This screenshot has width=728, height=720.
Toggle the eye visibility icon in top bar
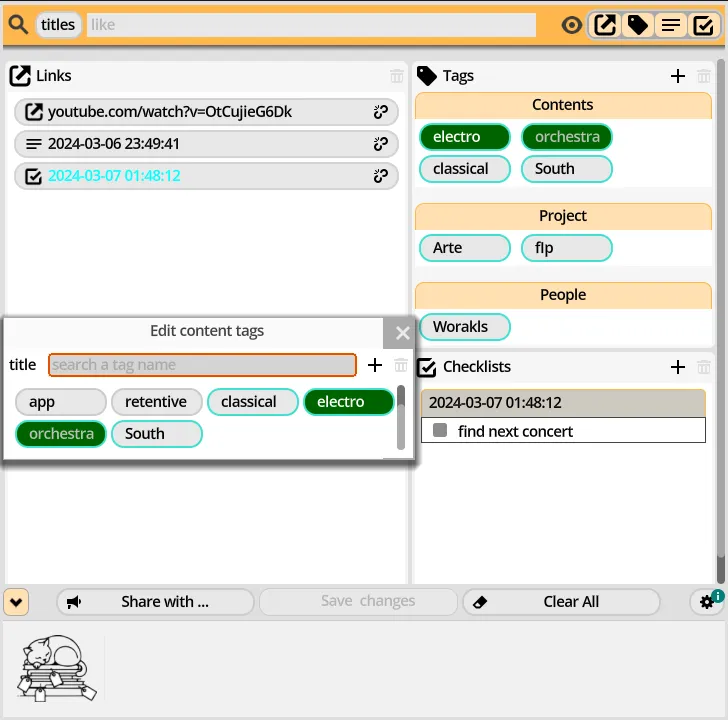coord(571,25)
